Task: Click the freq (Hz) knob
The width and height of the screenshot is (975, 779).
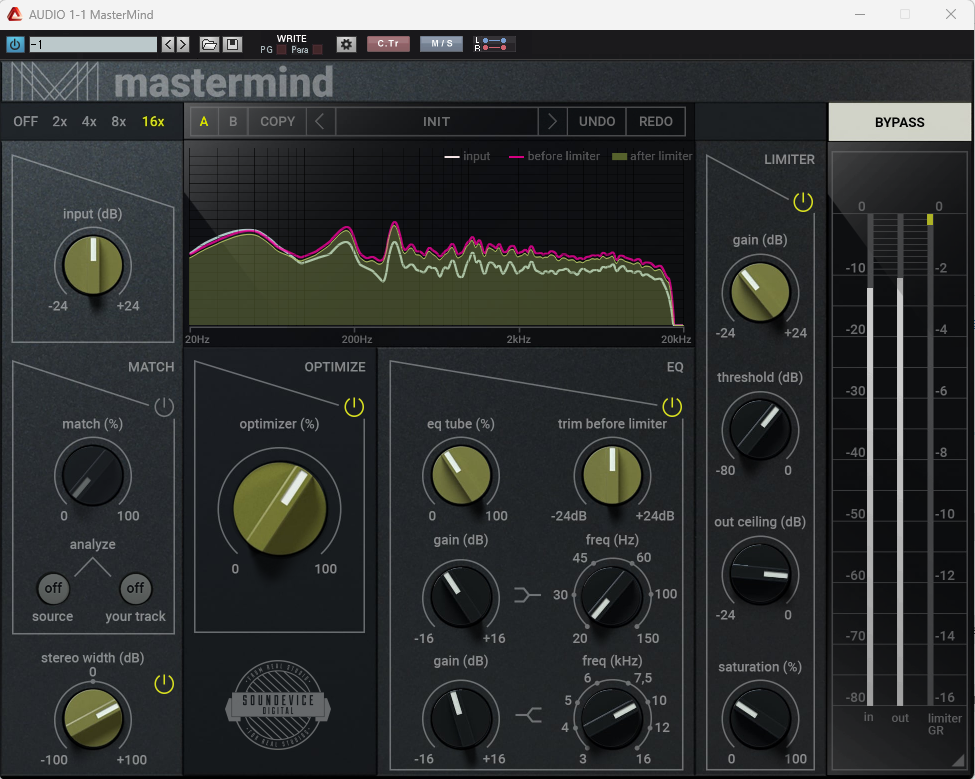Action: click(x=611, y=596)
